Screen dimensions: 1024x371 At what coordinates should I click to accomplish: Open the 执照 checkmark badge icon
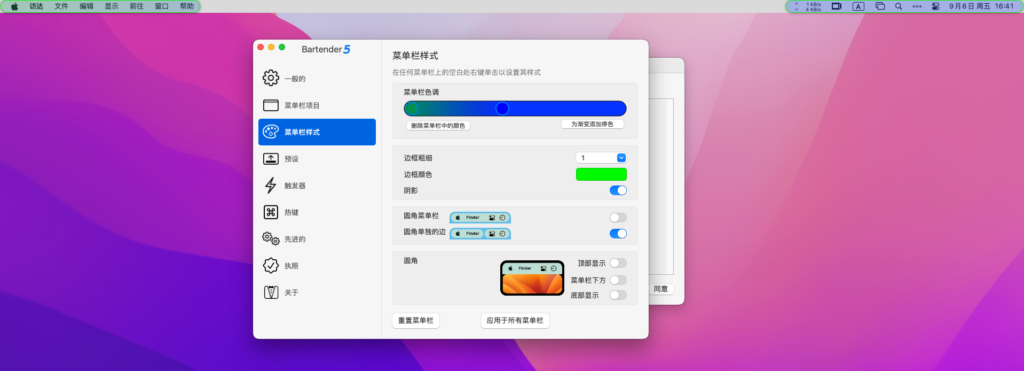tap(270, 266)
